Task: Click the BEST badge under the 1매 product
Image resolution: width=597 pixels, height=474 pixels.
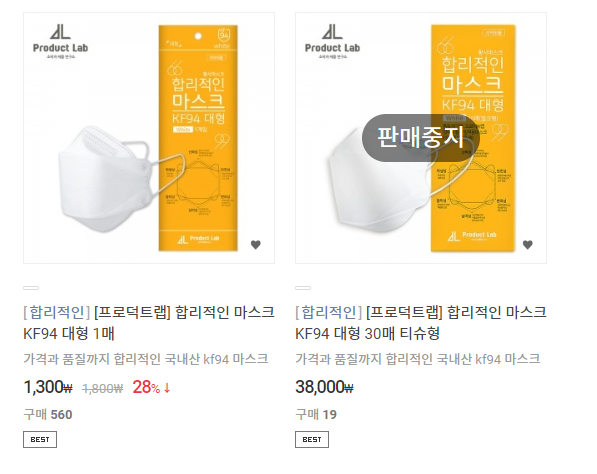Action: click(x=40, y=439)
